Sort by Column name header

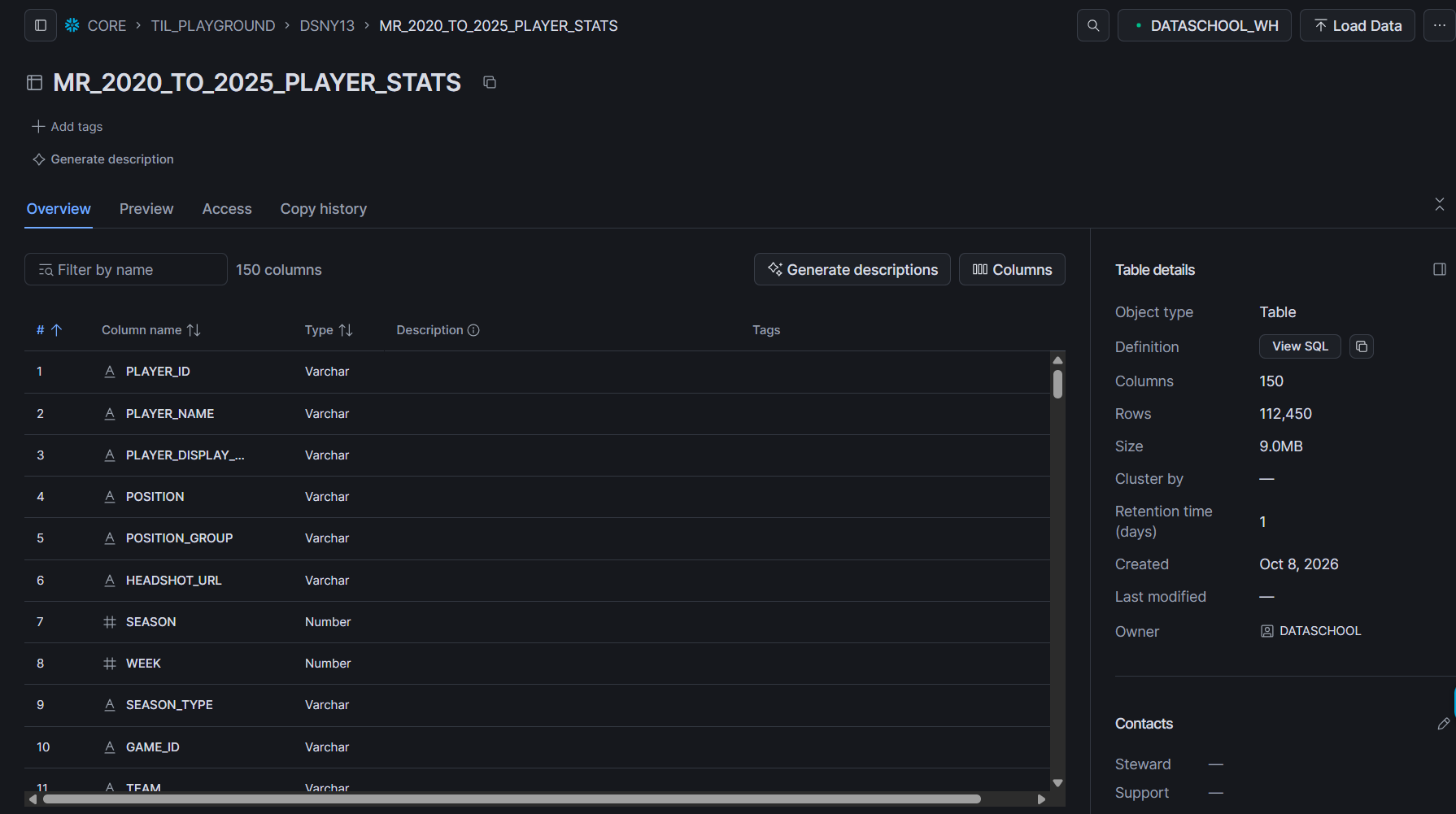(150, 330)
